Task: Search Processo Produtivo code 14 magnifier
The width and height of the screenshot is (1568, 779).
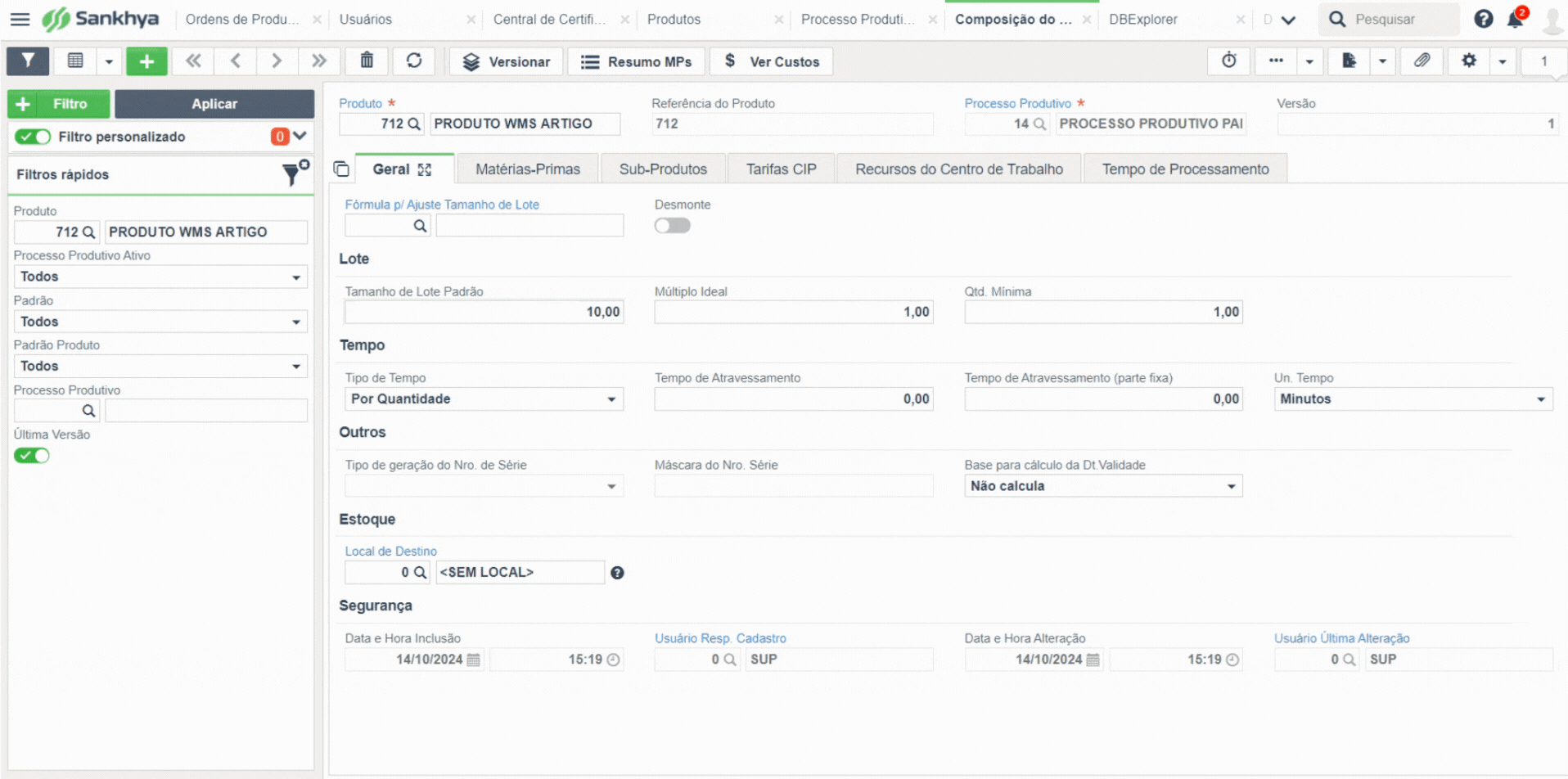Action: click(1039, 124)
